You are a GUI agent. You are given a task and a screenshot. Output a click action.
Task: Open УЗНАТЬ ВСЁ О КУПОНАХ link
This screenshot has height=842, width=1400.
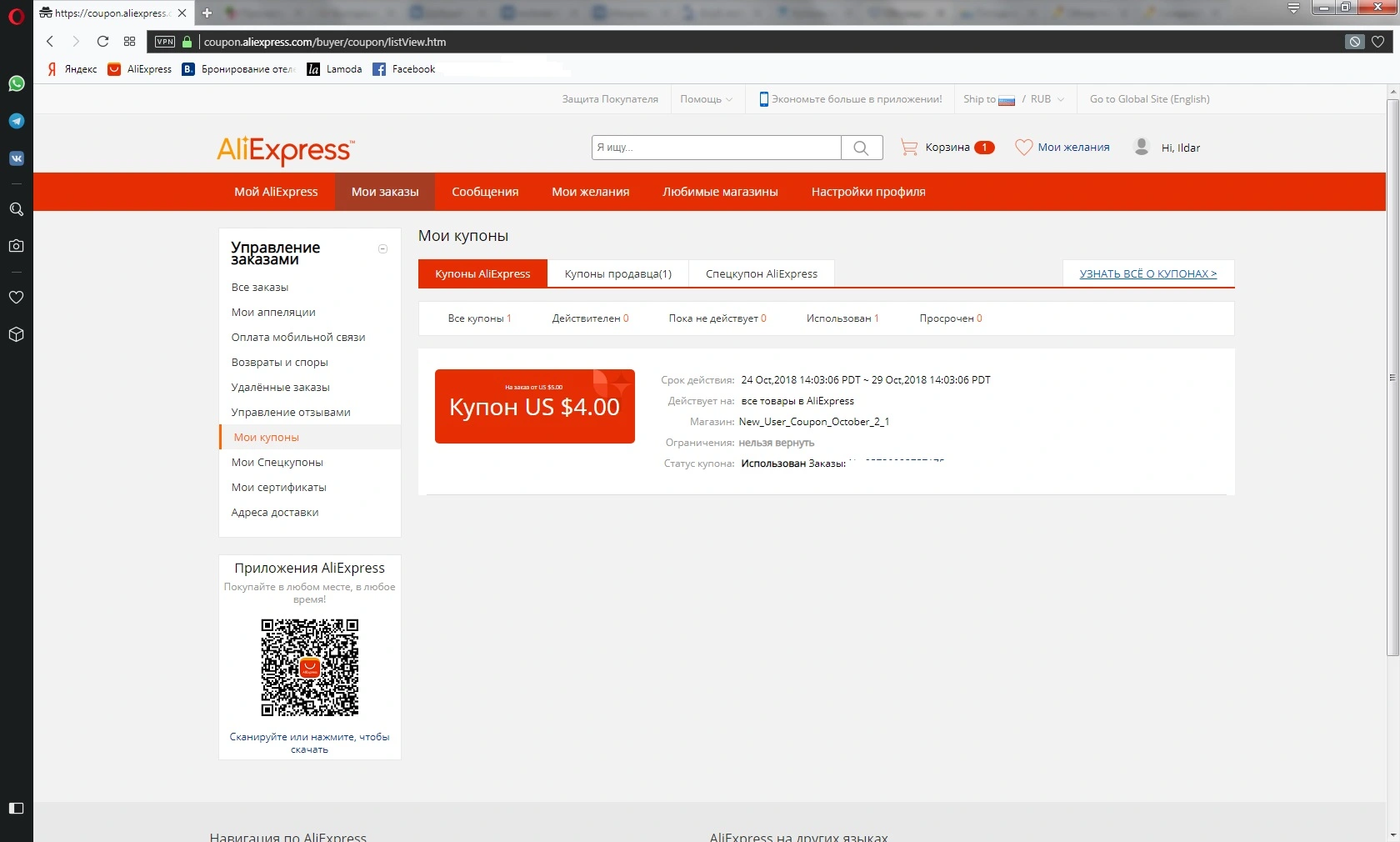click(1148, 273)
